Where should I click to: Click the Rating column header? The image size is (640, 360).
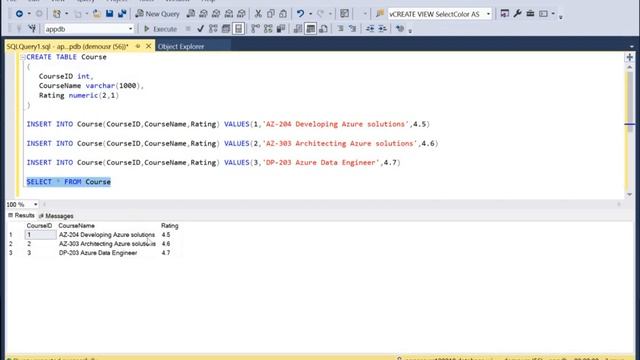169,226
